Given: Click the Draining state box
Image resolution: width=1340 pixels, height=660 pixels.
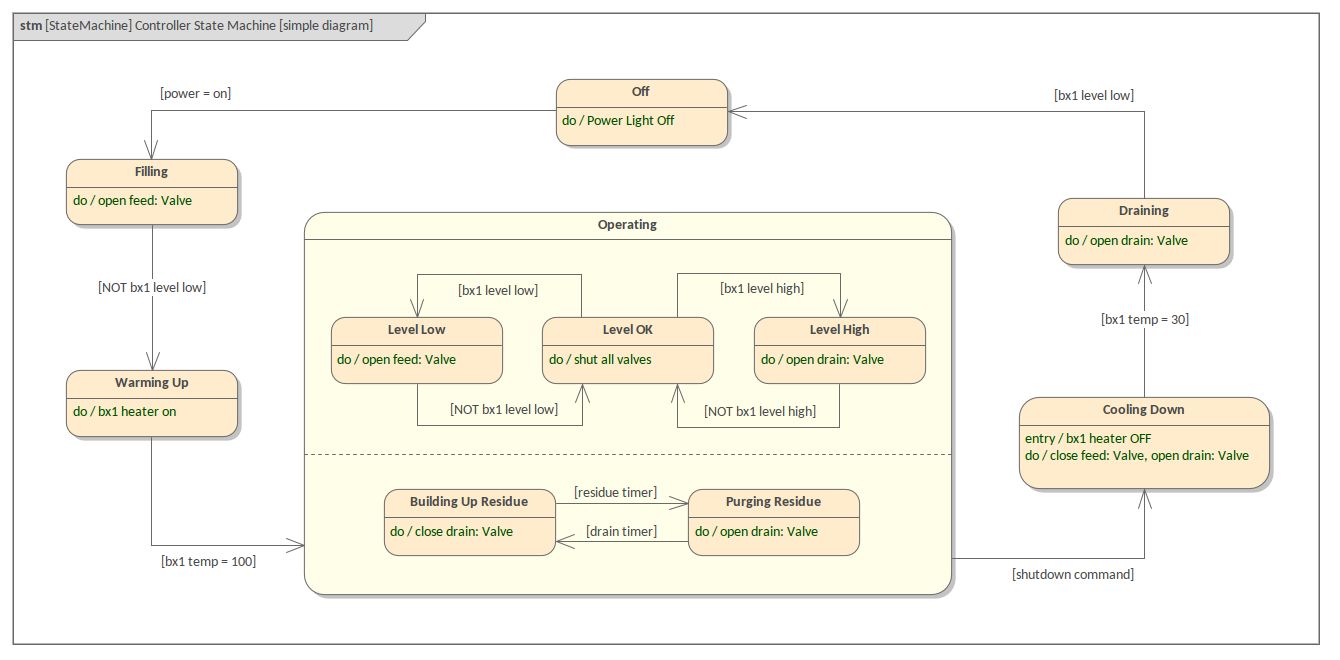Looking at the screenshot, I should point(1144,232).
